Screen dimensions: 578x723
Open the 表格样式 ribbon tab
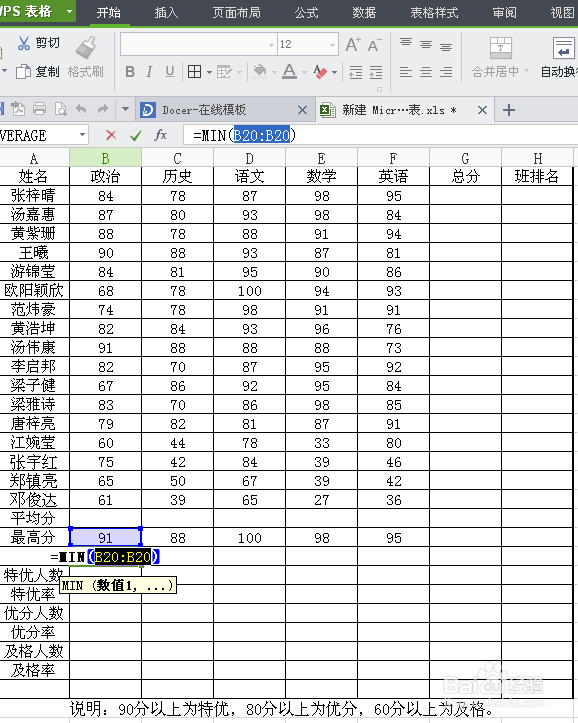pos(434,12)
